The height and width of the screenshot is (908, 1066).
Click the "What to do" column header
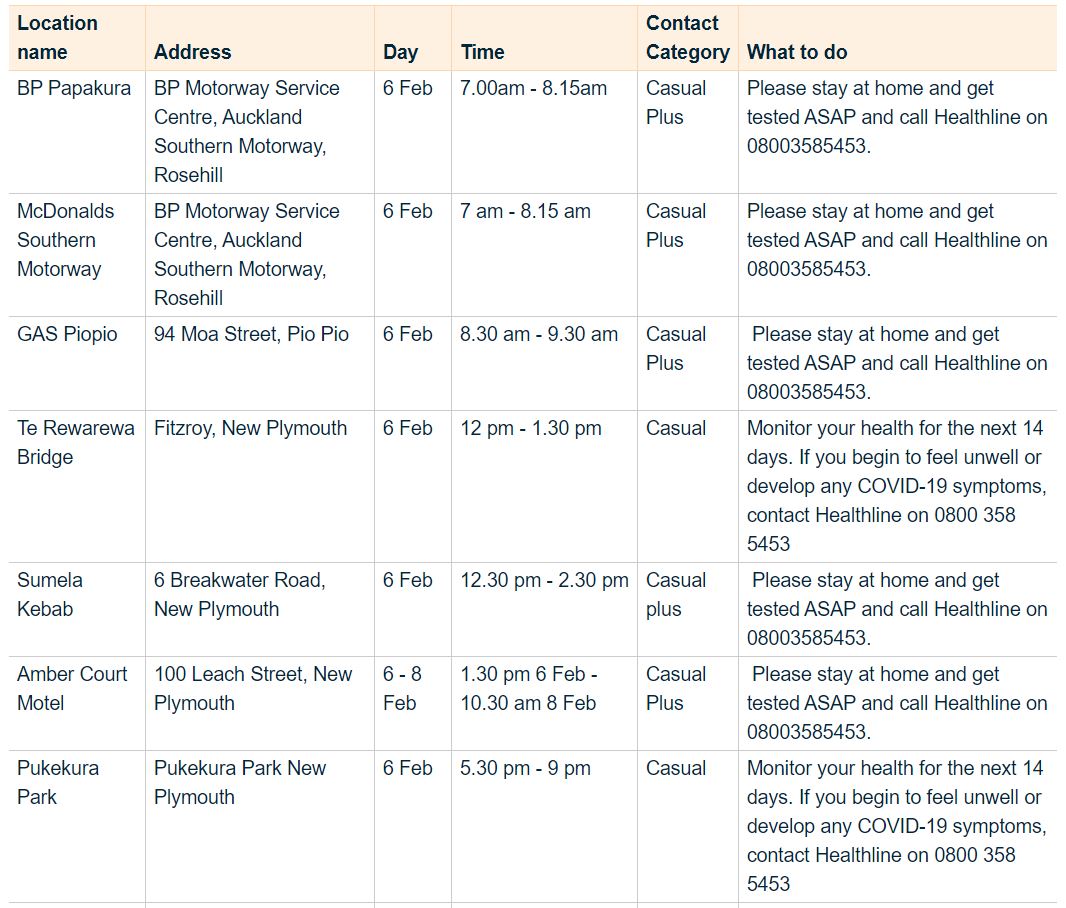[797, 52]
